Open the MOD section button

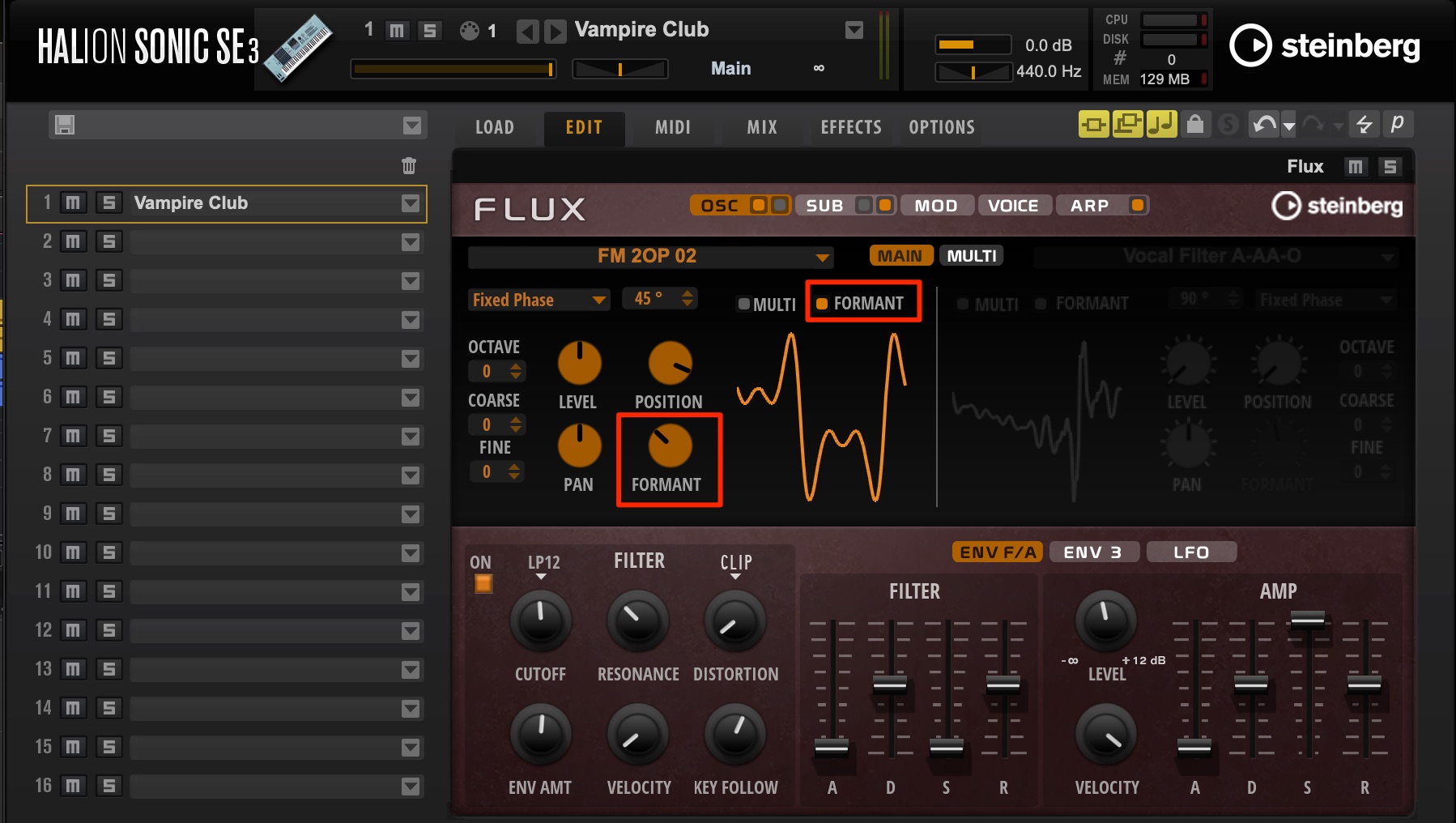pos(936,206)
